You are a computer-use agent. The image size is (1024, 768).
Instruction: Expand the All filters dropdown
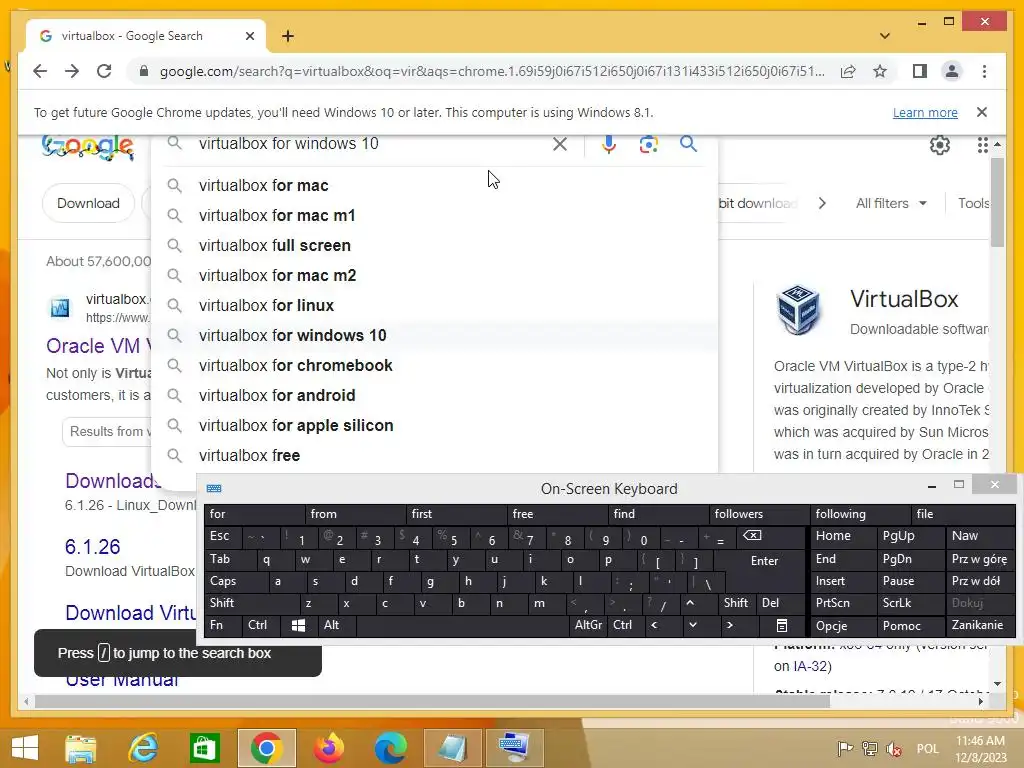tap(891, 203)
